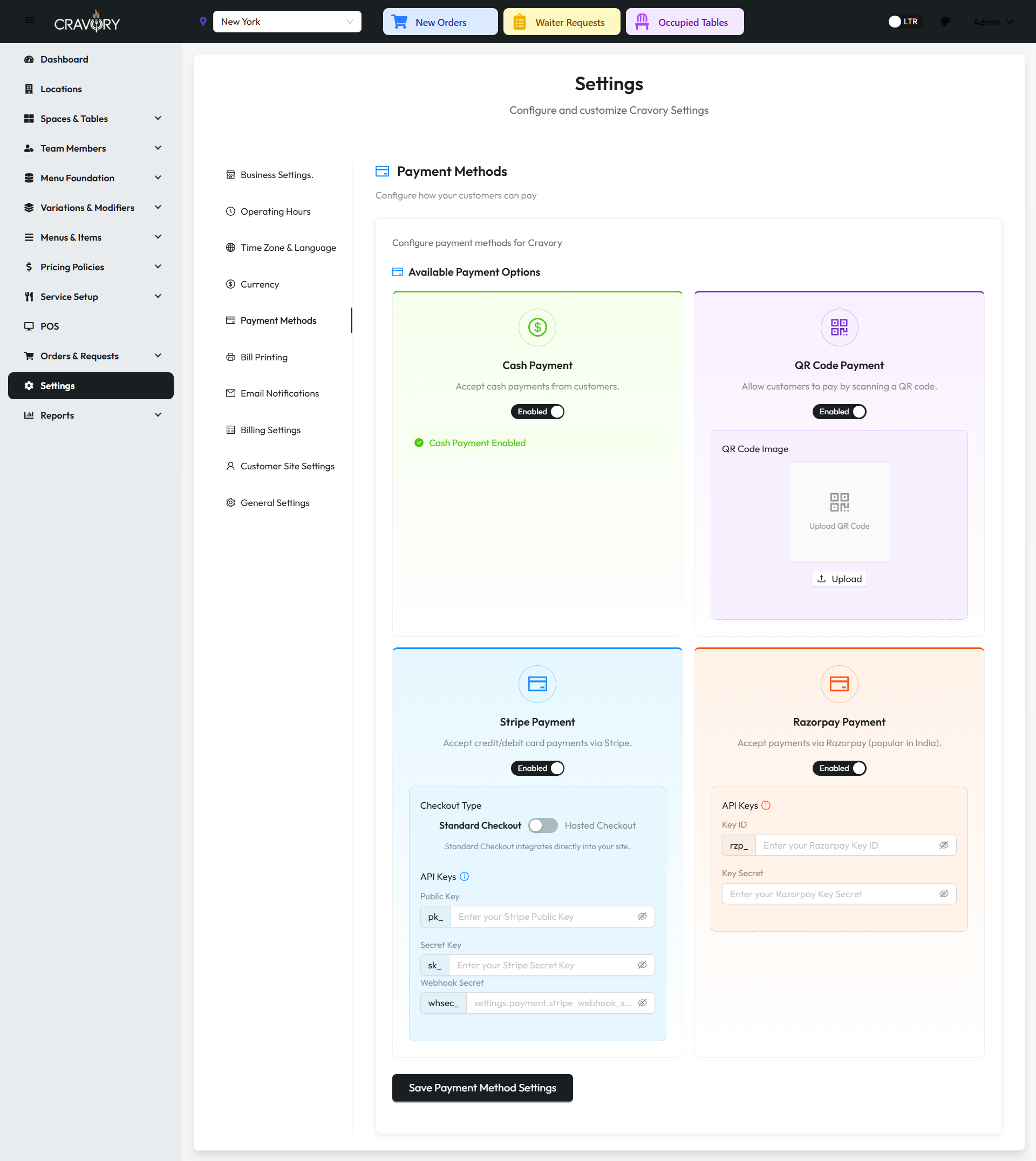Show the Razorpay Key Secret value
Viewport: 1036px width, 1161px height.
(x=944, y=893)
